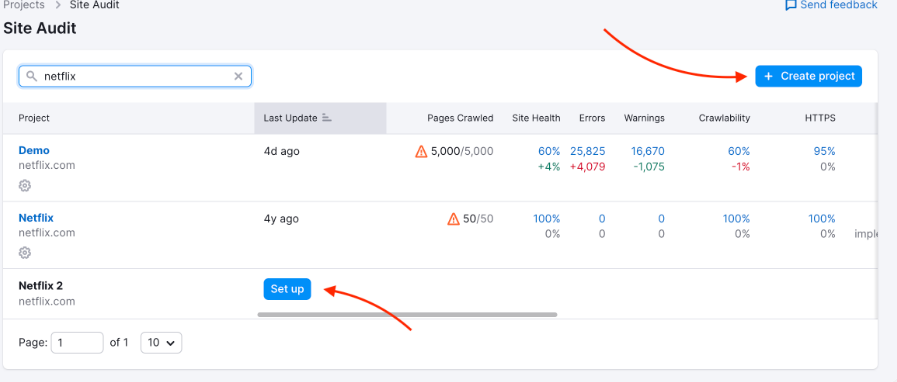Image resolution: width=897 pixels, height=382 pixels.
Task: Click the search magnifier icon
Action: [31, 76]
